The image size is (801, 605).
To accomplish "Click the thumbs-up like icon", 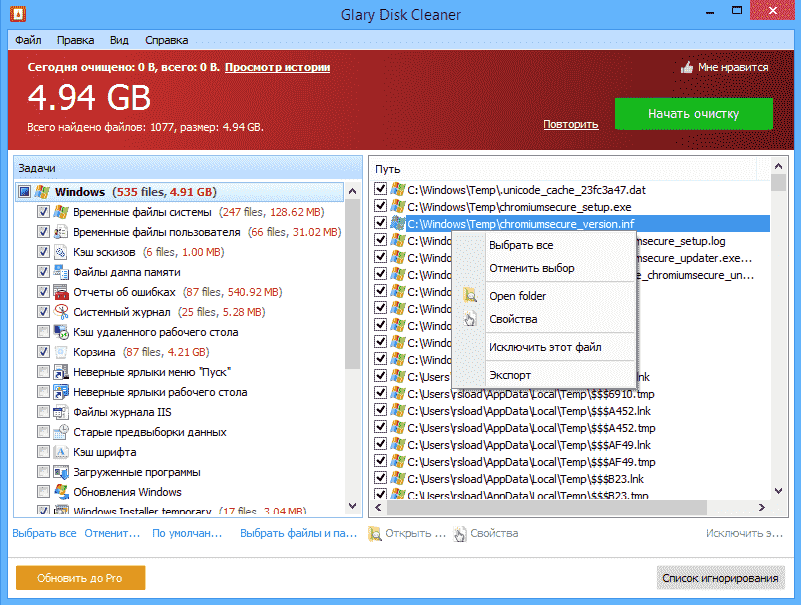I will (x=687, y=68).
